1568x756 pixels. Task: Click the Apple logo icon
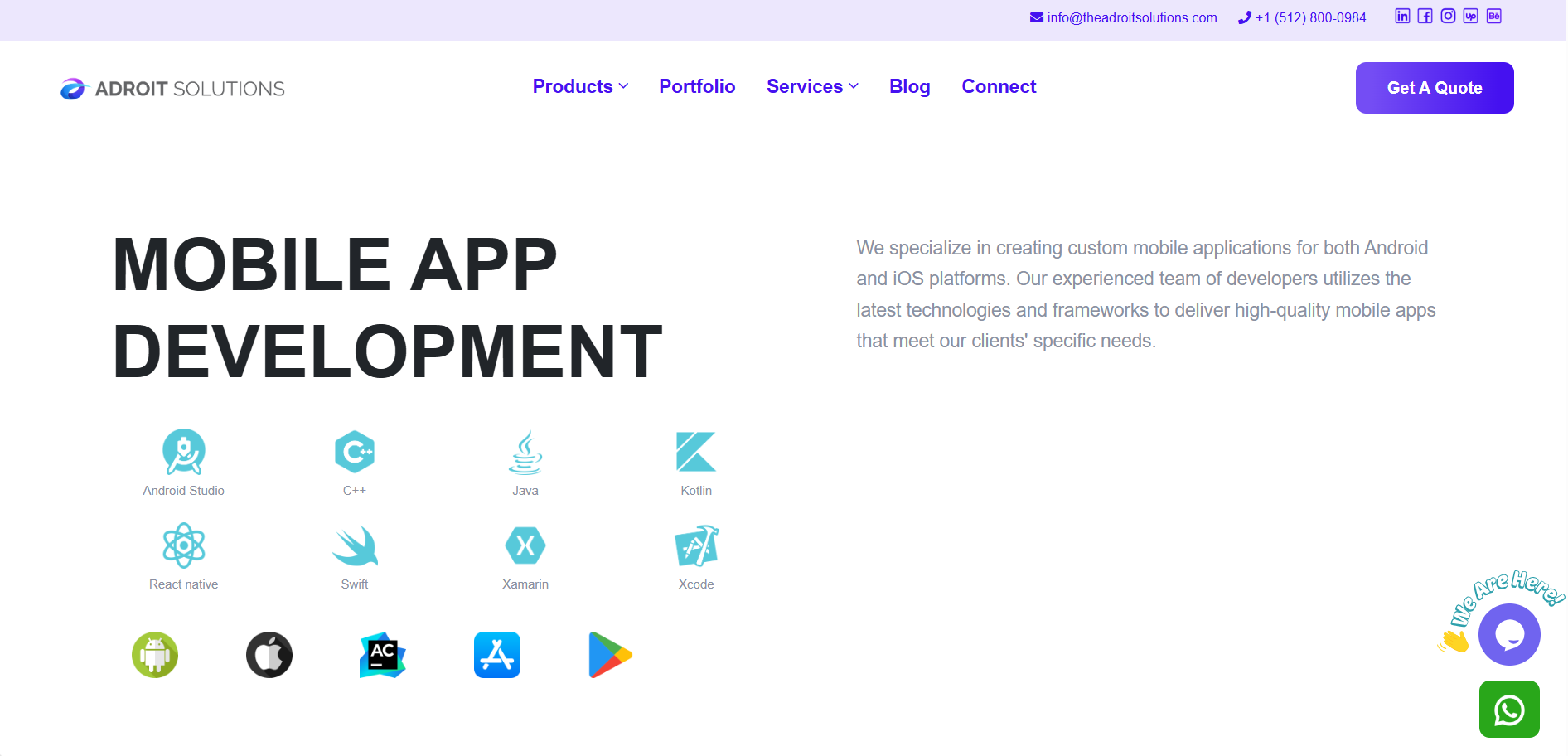269,655
